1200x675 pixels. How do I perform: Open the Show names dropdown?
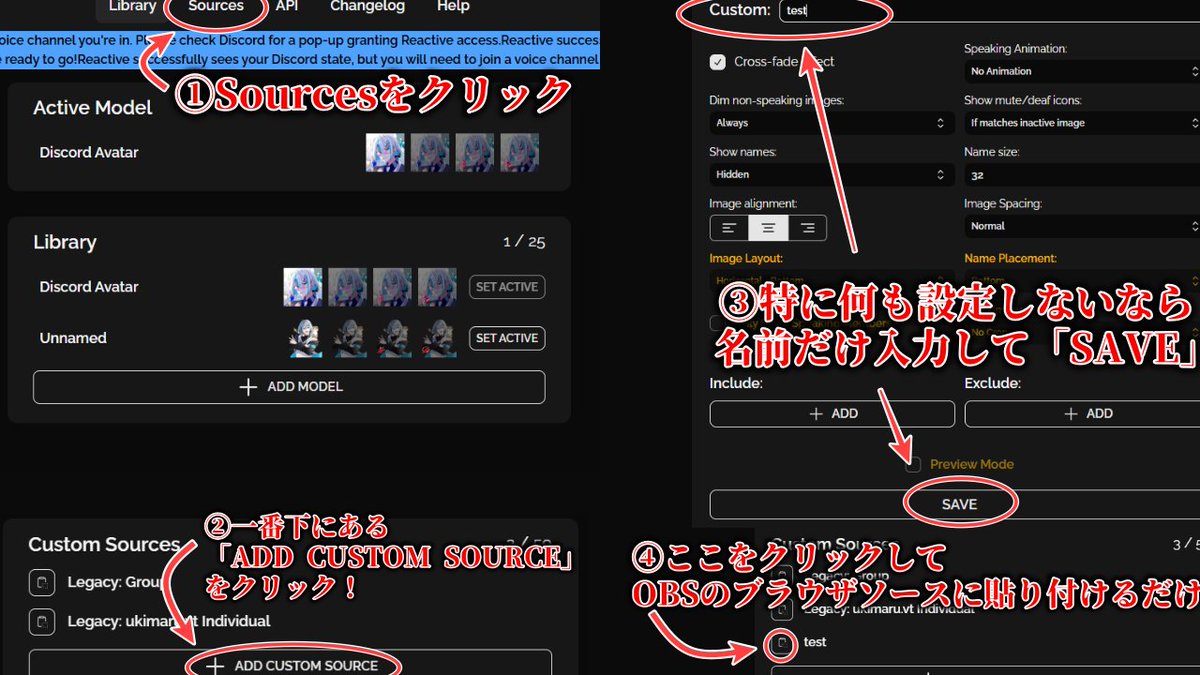click(x=832, y=174)
